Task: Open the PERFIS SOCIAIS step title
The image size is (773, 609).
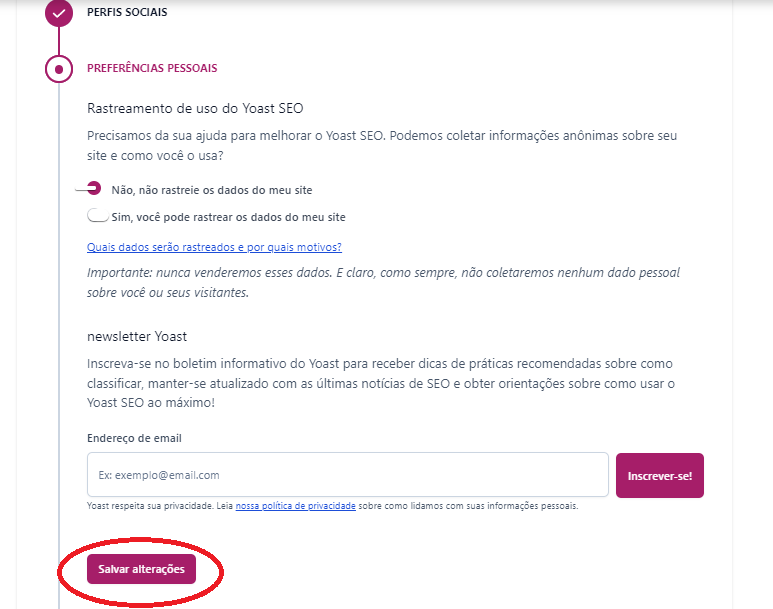Action: (x=127, y=13)
